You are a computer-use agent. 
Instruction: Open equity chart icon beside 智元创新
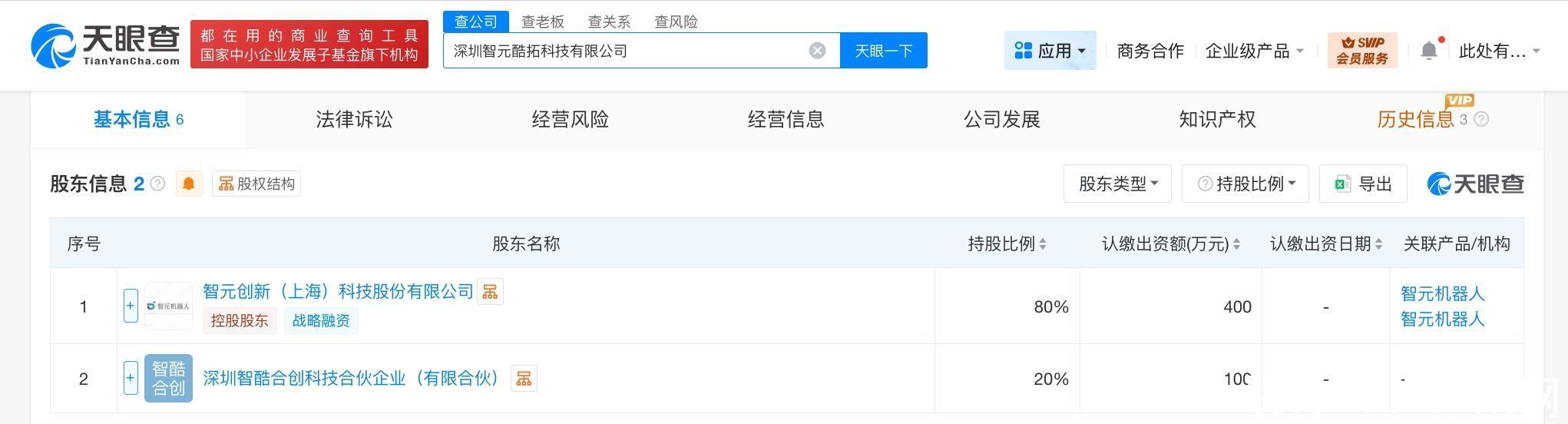click(490, 292)
